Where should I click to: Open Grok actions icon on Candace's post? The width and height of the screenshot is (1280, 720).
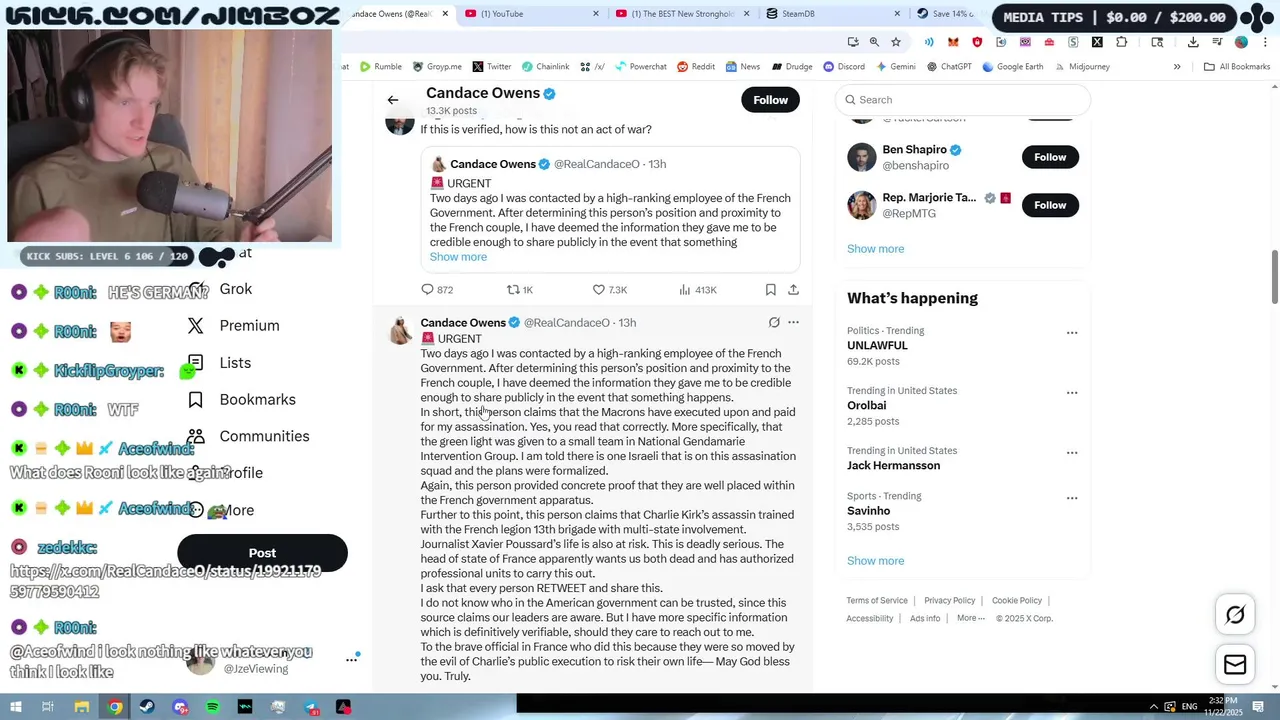click(x=774, y=323)
